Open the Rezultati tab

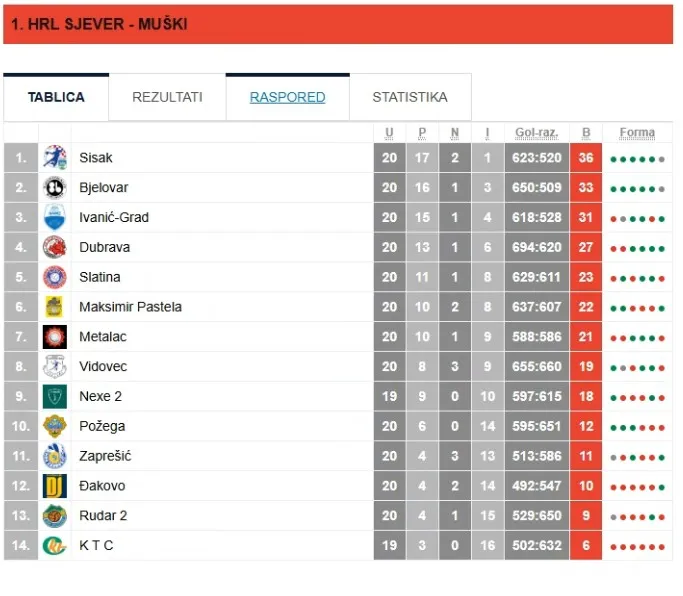click(167, 97)
